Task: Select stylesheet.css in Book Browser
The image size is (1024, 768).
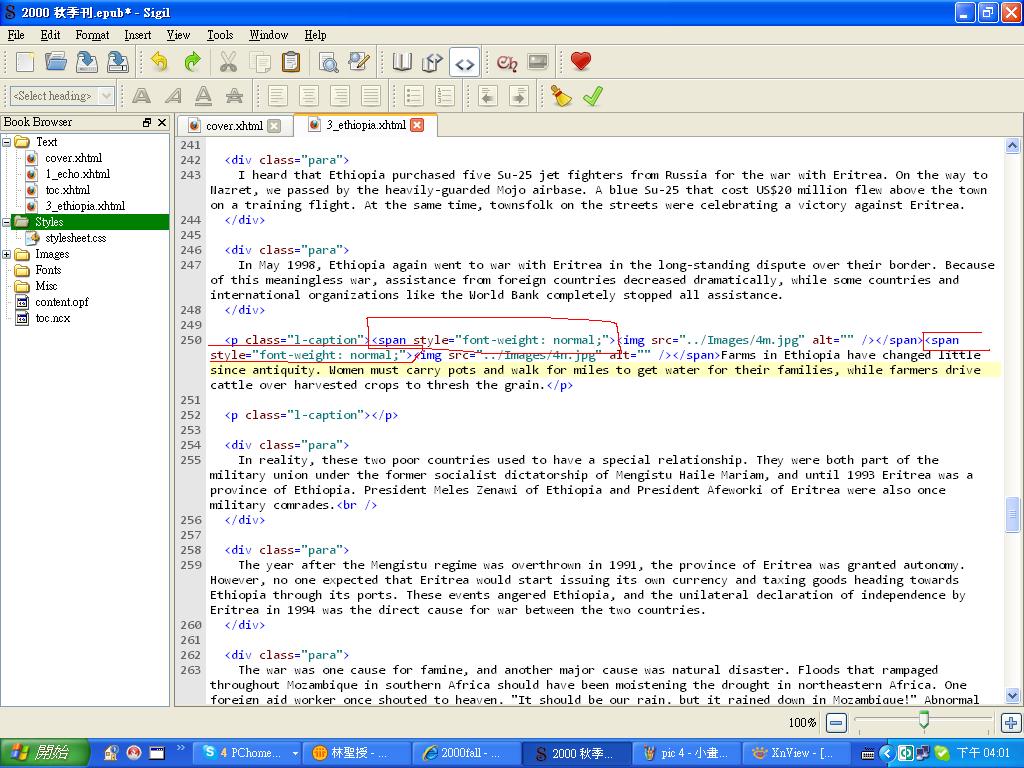Action: pos(75,238)
